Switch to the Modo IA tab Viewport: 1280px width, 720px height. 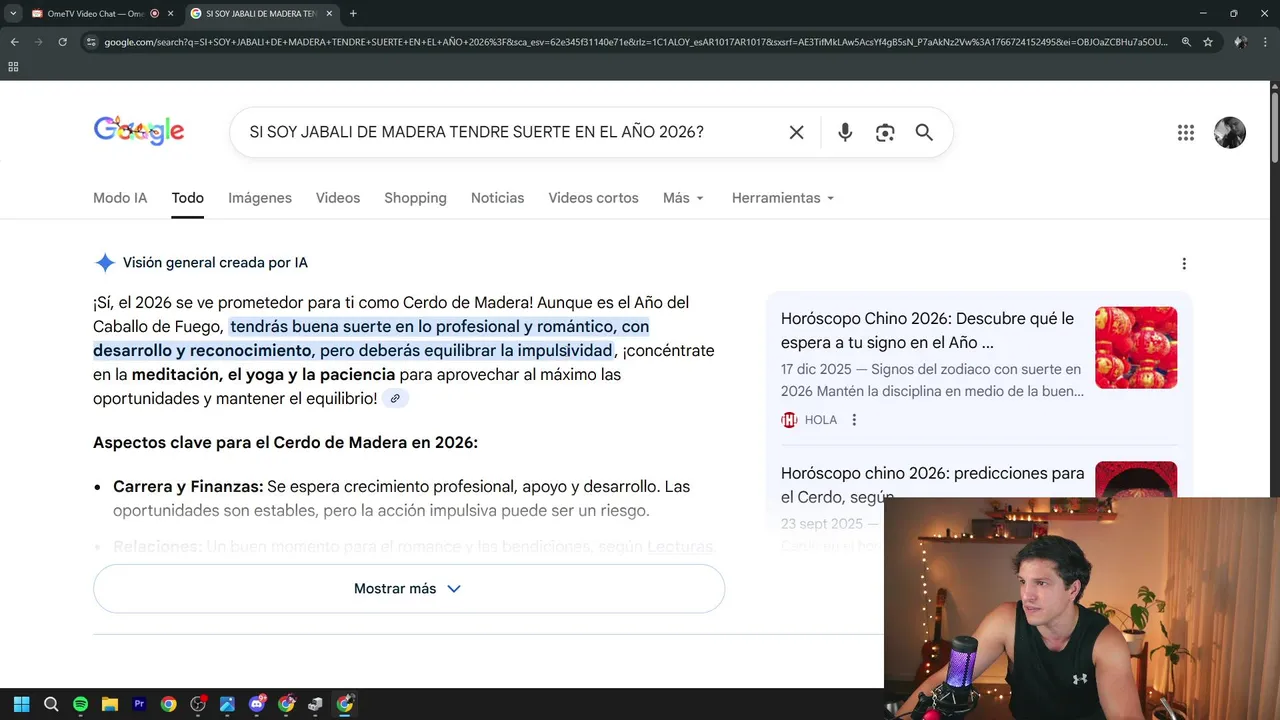click(120, 198)
